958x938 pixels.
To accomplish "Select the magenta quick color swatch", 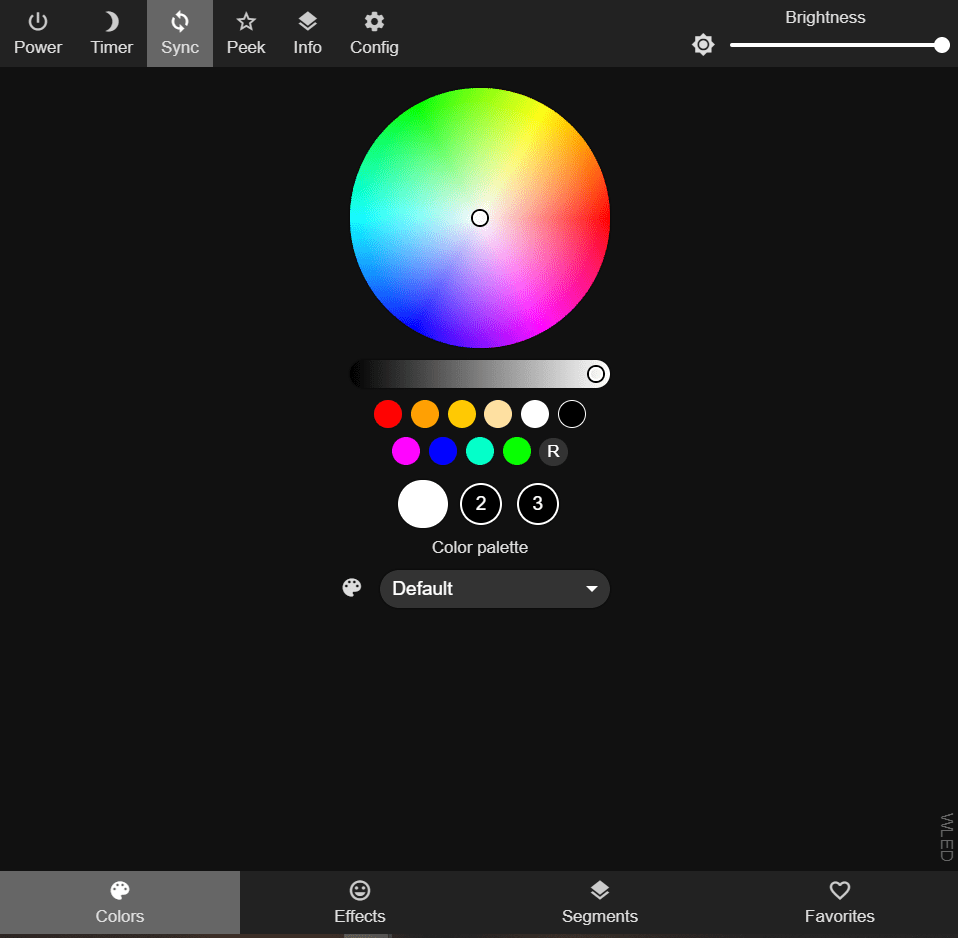I will click(406, 451).
